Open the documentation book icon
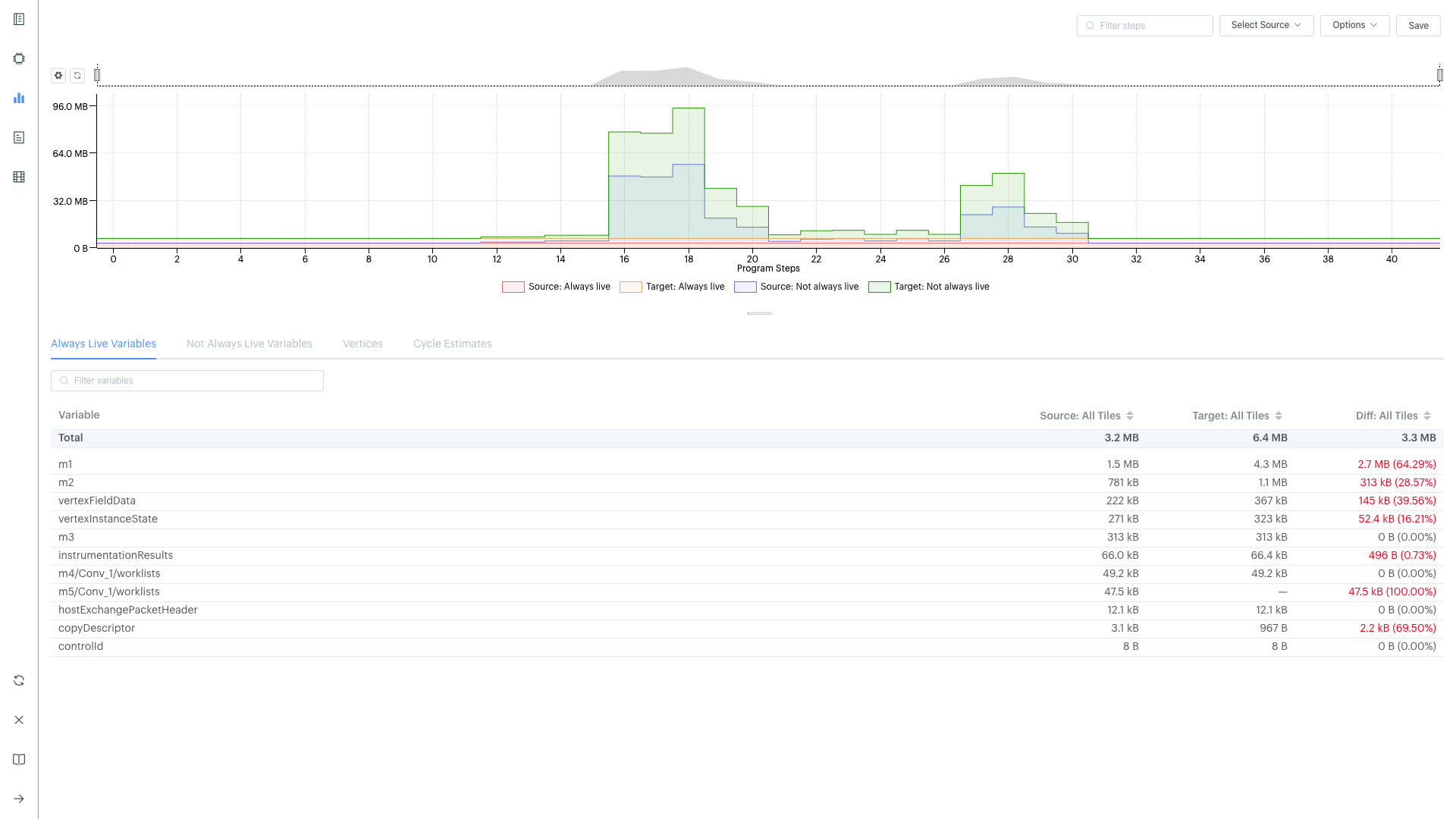 (19, 759)
